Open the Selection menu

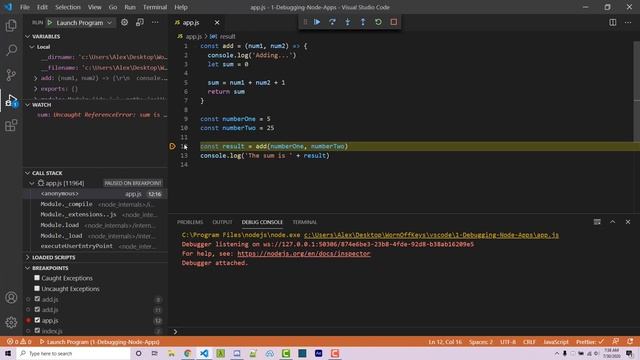[x=68, y=7]
